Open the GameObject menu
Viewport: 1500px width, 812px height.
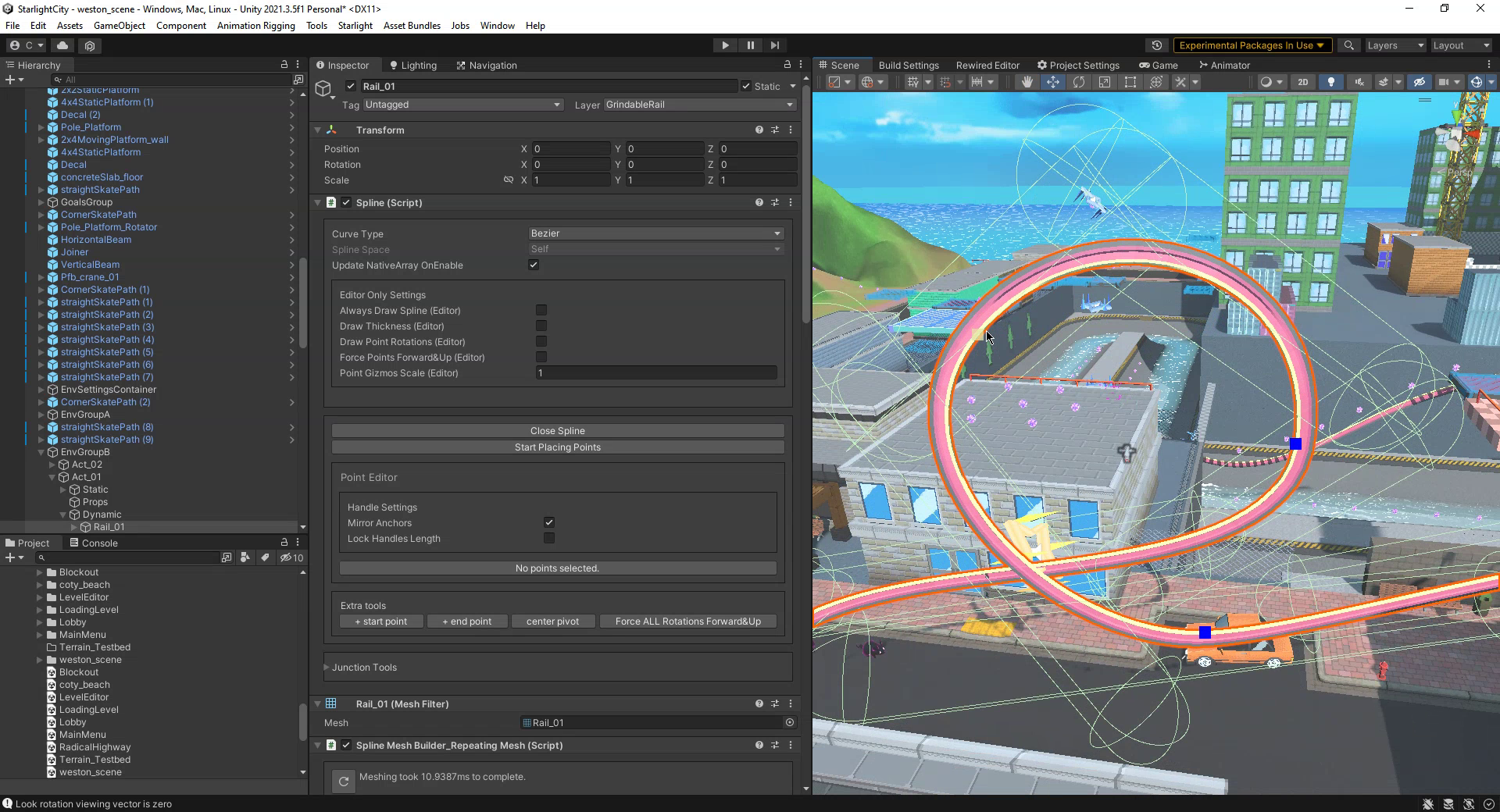[x=120, y=25]
